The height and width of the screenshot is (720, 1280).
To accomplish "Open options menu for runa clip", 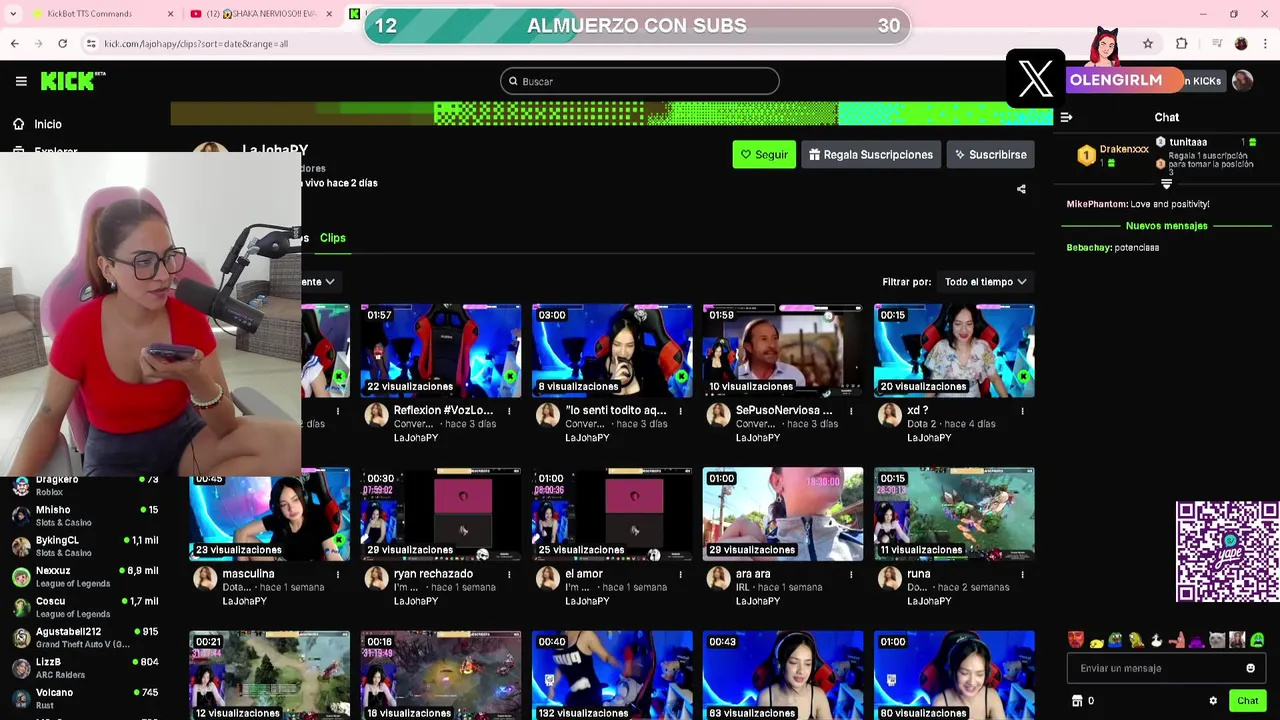I will [x=1022, y=575].
